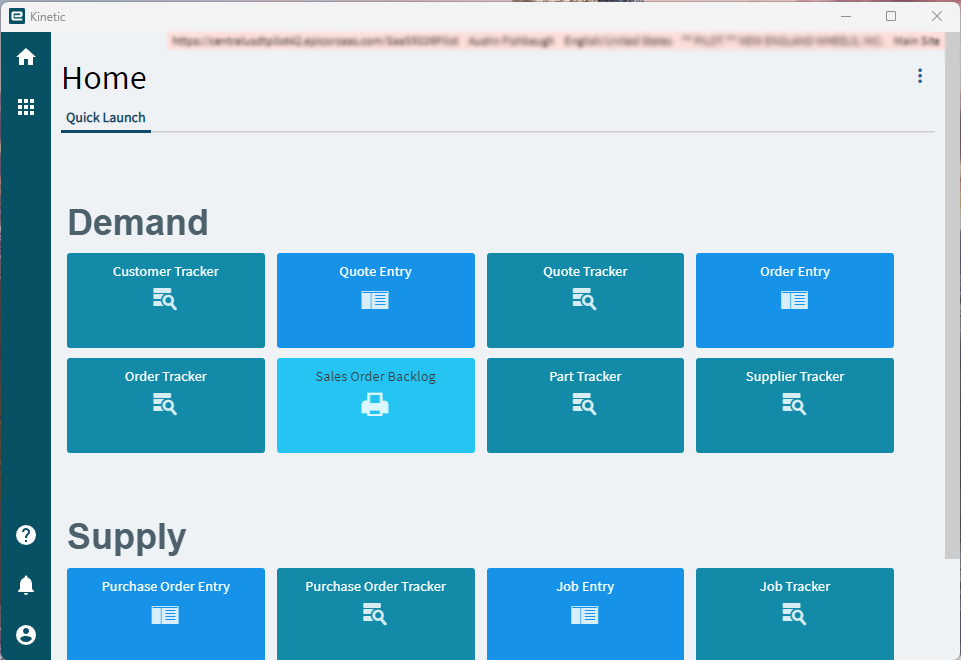
Task: Open the Order Tracker tile
Action: coord(166,406)
